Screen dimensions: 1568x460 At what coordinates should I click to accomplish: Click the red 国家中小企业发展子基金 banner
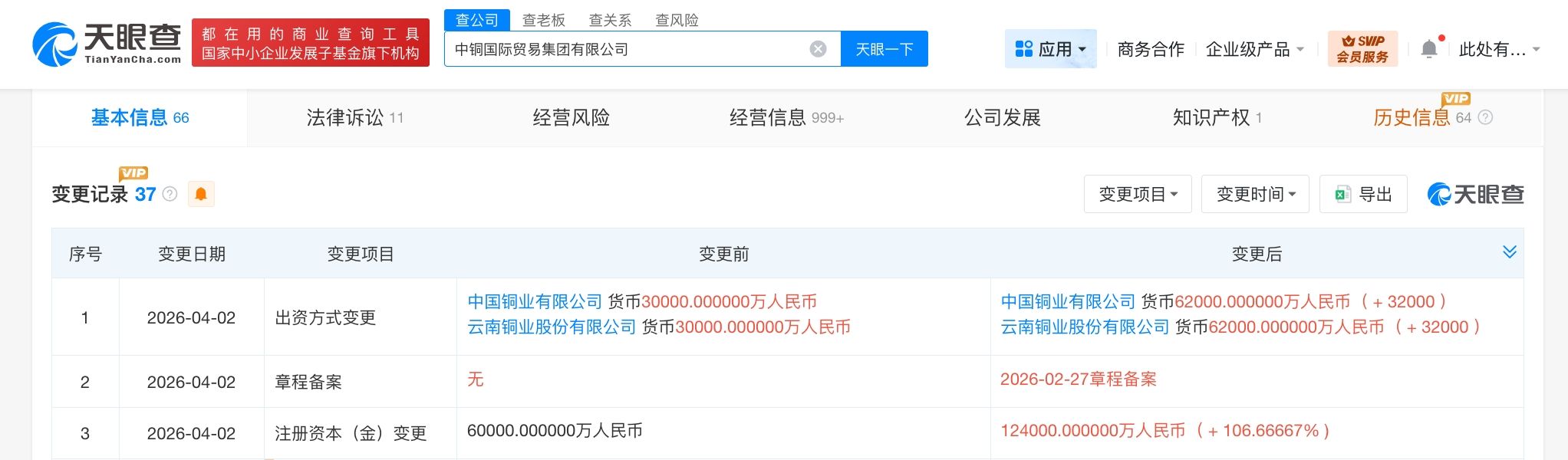311,43
